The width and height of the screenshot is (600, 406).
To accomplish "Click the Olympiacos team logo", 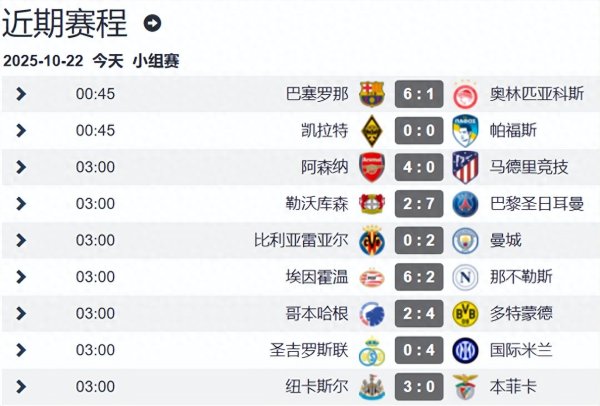I will pyautogui.click(x=464, y=94).
